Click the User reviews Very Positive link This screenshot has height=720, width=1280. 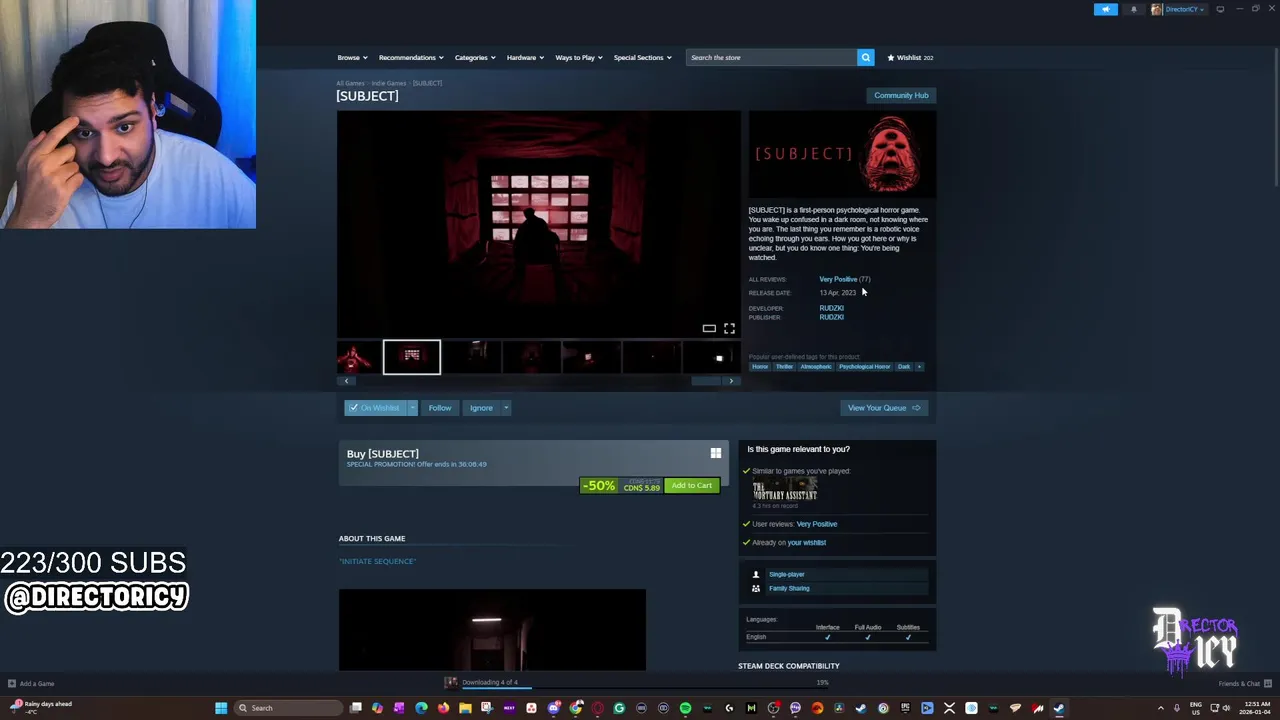(817, 524)
